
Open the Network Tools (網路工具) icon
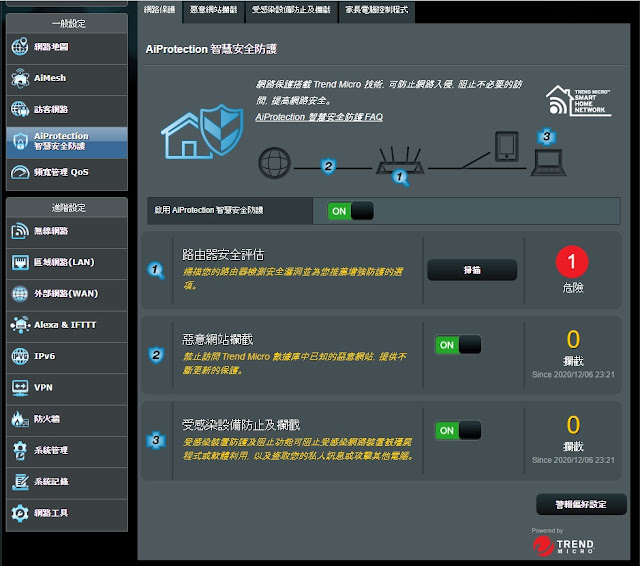[20, 513]
